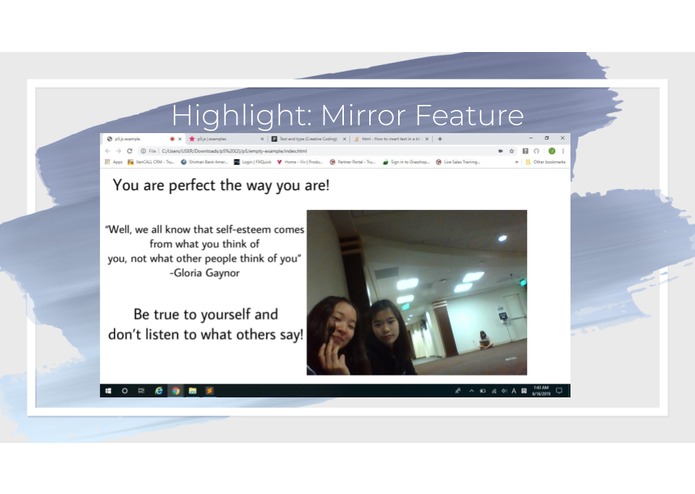Viewport: 695px width, 494px height.
Task: Click the webcam mirror video feed
Action: 417,292
